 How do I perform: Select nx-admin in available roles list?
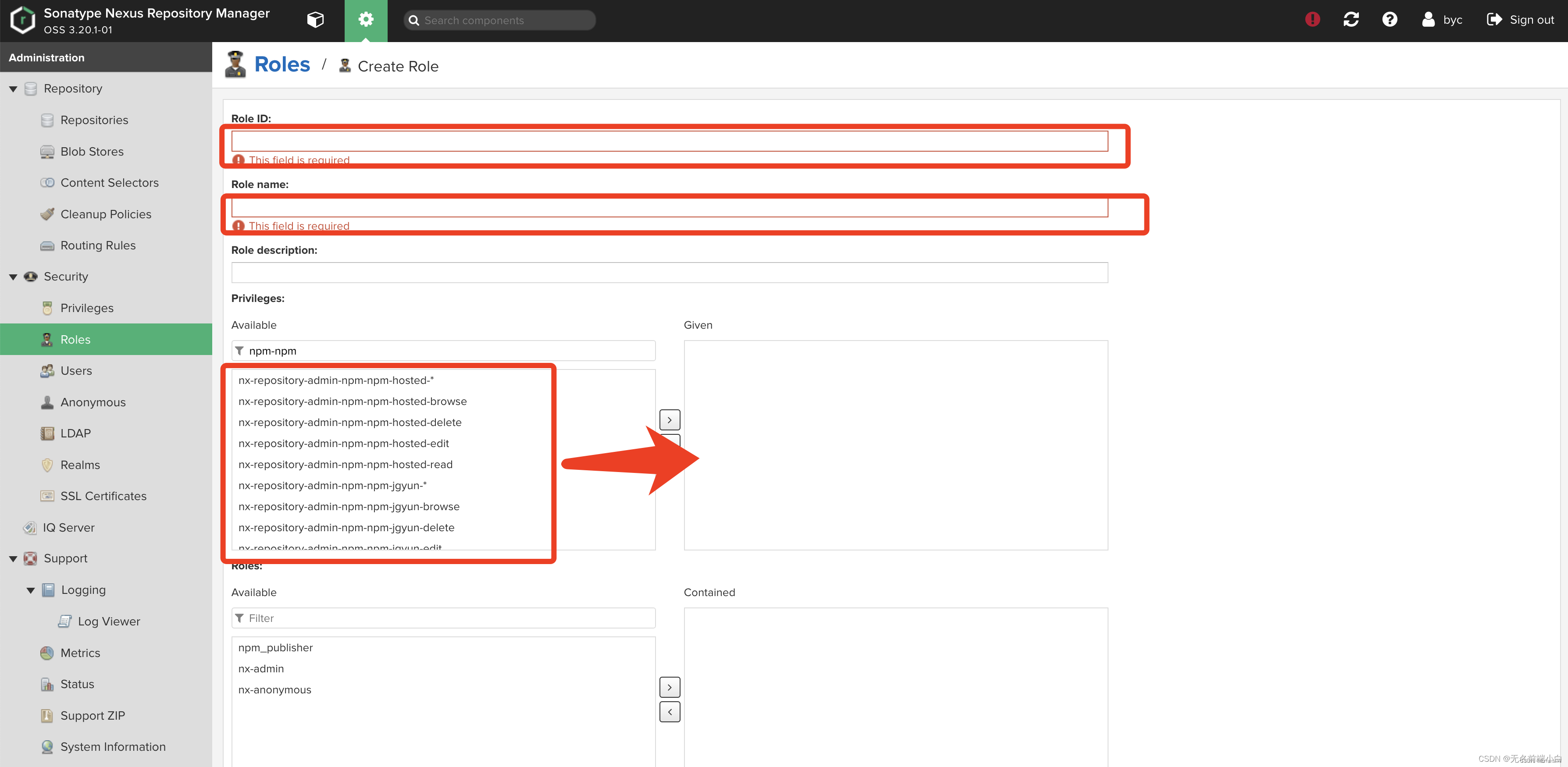(261, 668)
